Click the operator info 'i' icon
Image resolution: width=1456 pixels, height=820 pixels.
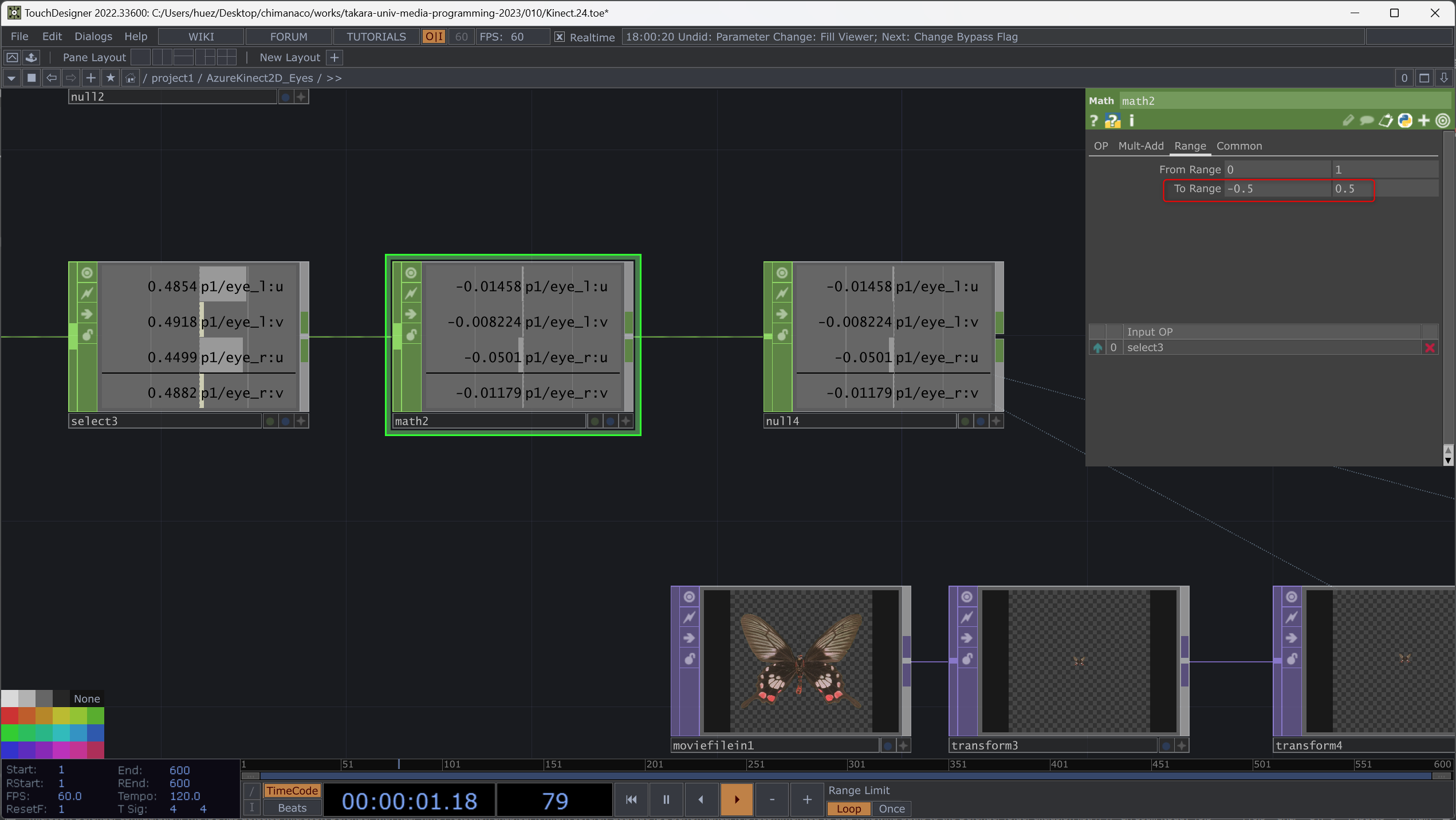point(1131,121)
